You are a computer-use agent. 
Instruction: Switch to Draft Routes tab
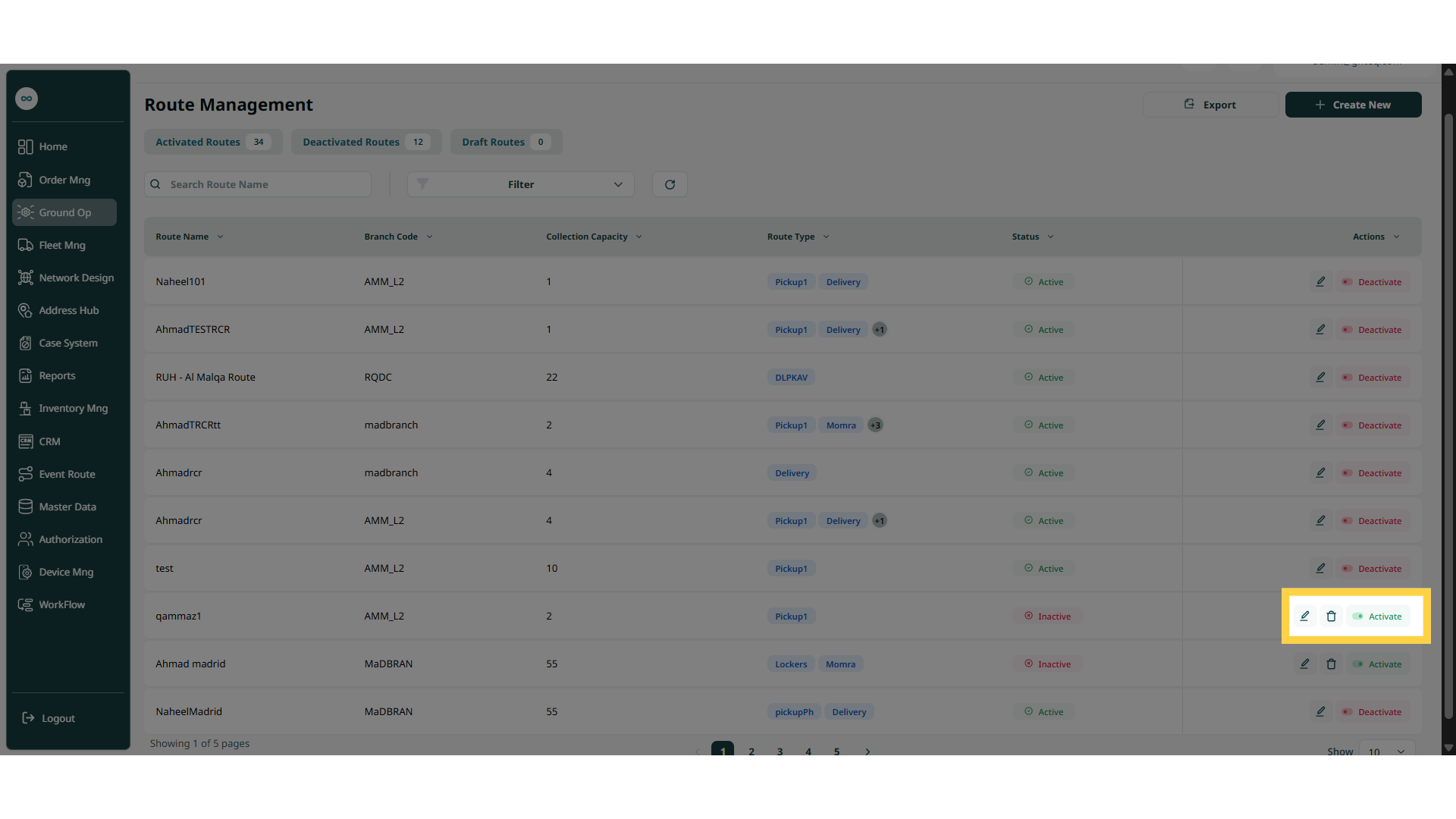click(507, 142)
